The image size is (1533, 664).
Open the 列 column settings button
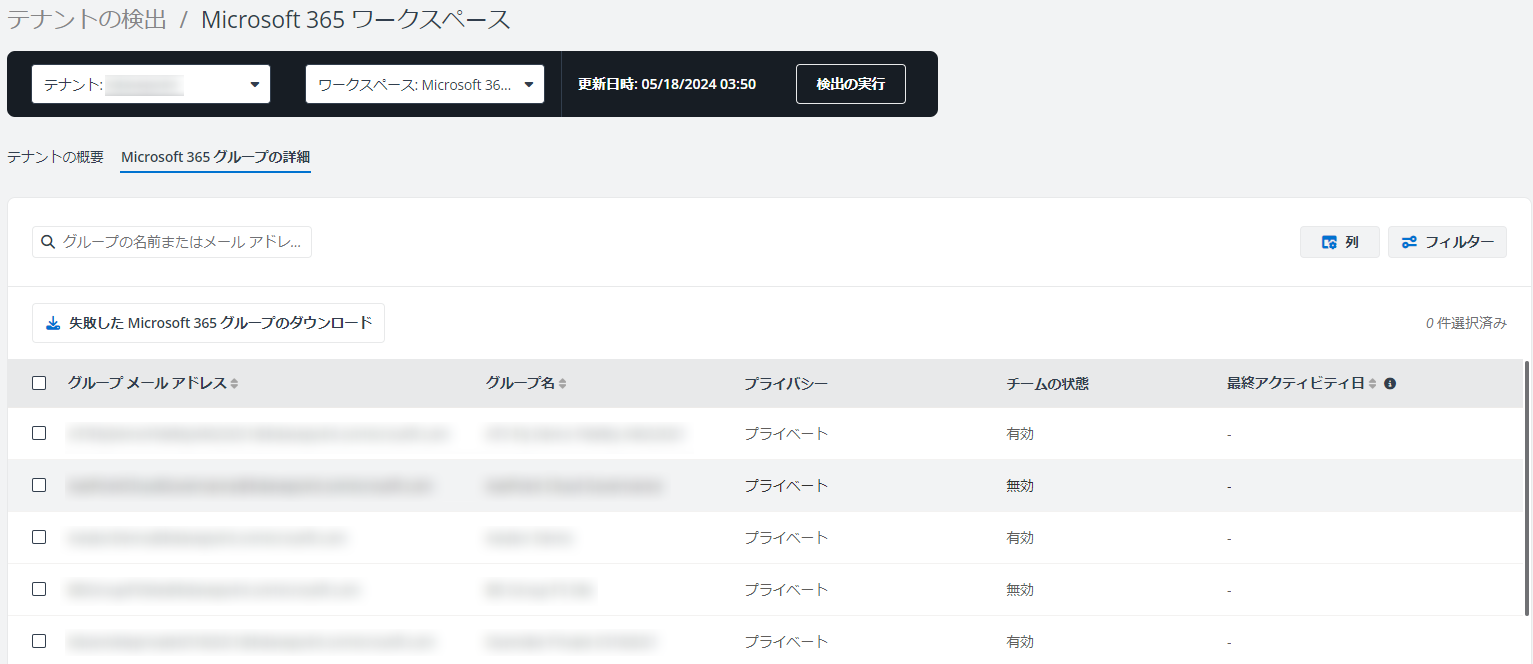(x=1340, y=242)
